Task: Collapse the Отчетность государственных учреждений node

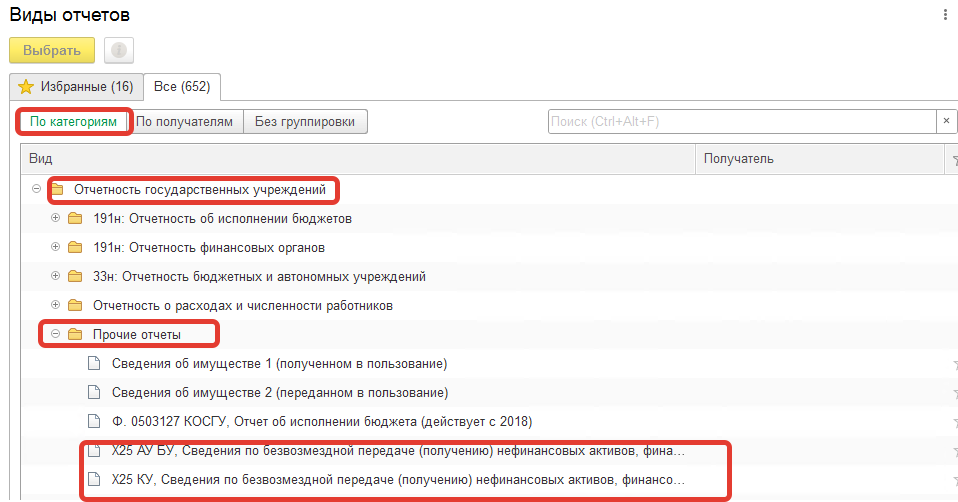Action: 37,189
